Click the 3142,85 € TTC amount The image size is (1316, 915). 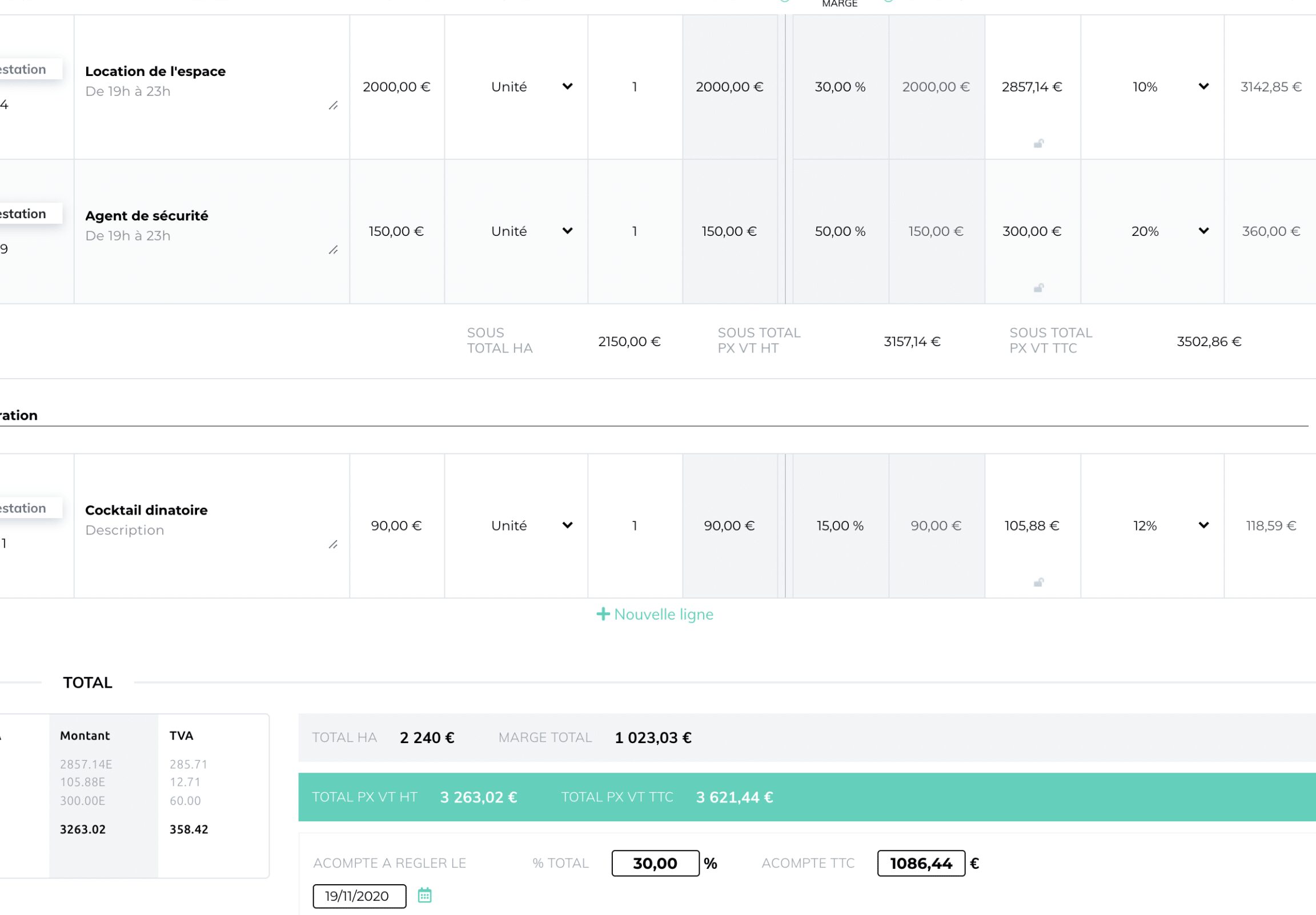[1271, 87]
